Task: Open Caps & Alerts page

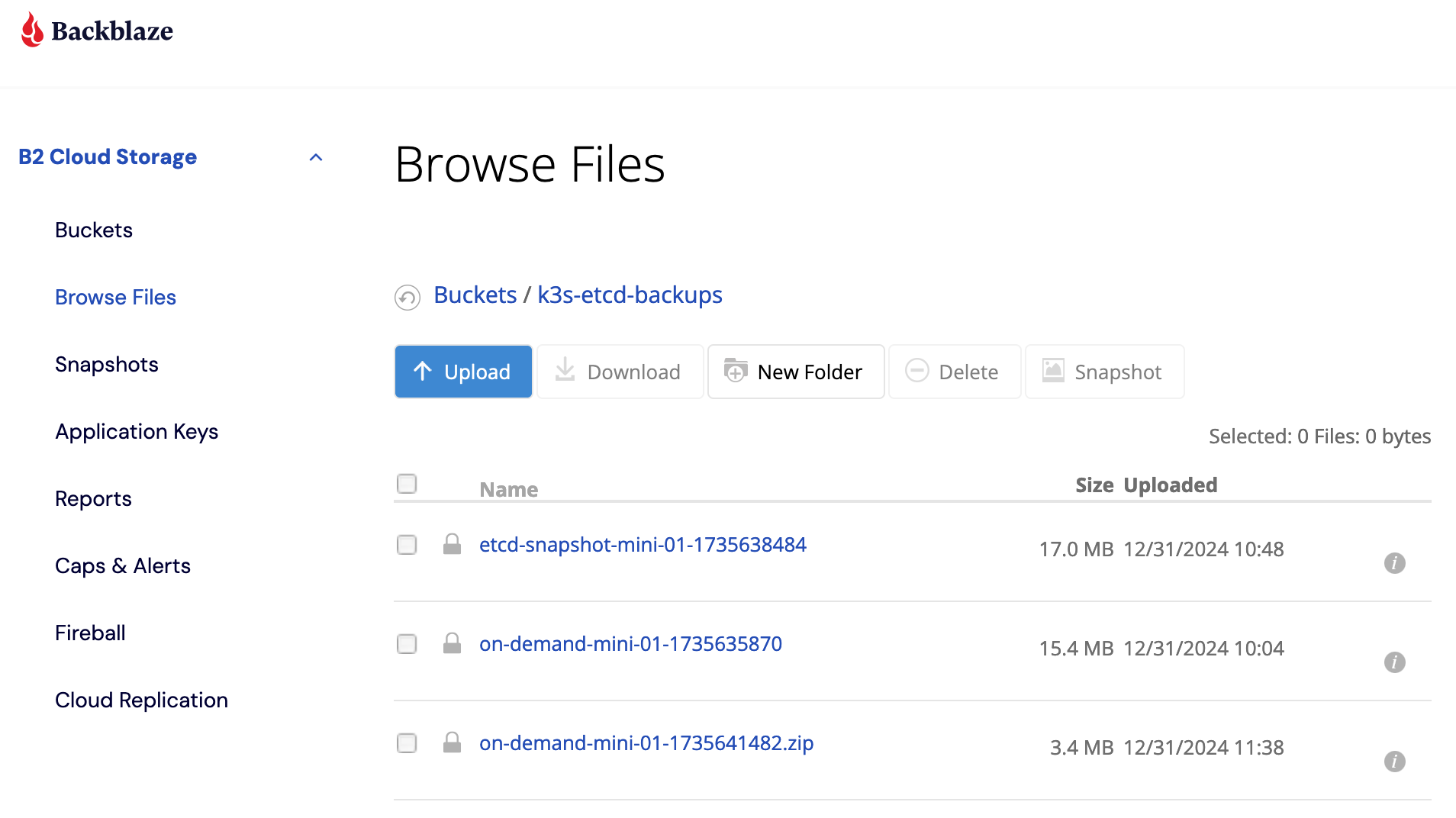Action: [123, 565]
